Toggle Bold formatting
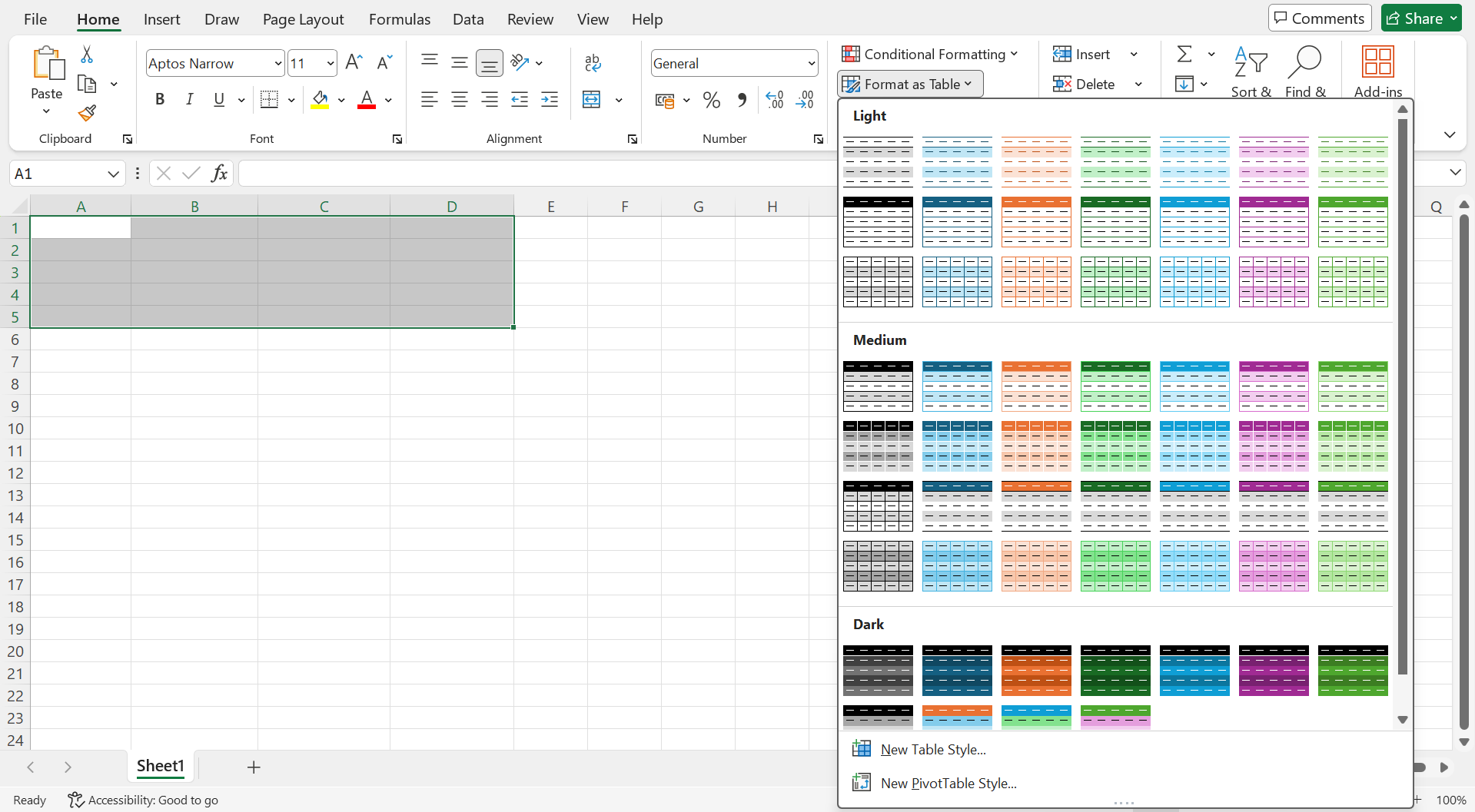The width and height of the screenshot is (1475, 812). (x=160, y=100)
